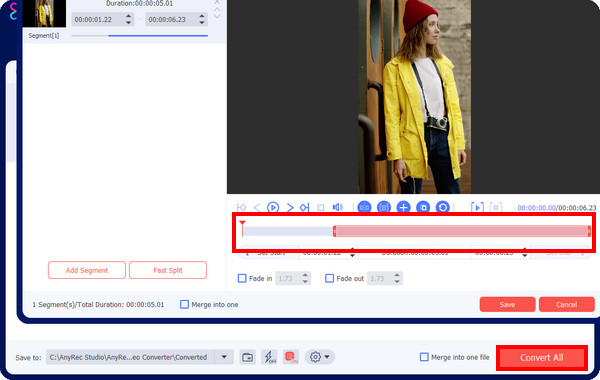The width and height of the screenshot is (600, 380).
Task: Expand the Save to path dropdown
Action: point(224,357)
